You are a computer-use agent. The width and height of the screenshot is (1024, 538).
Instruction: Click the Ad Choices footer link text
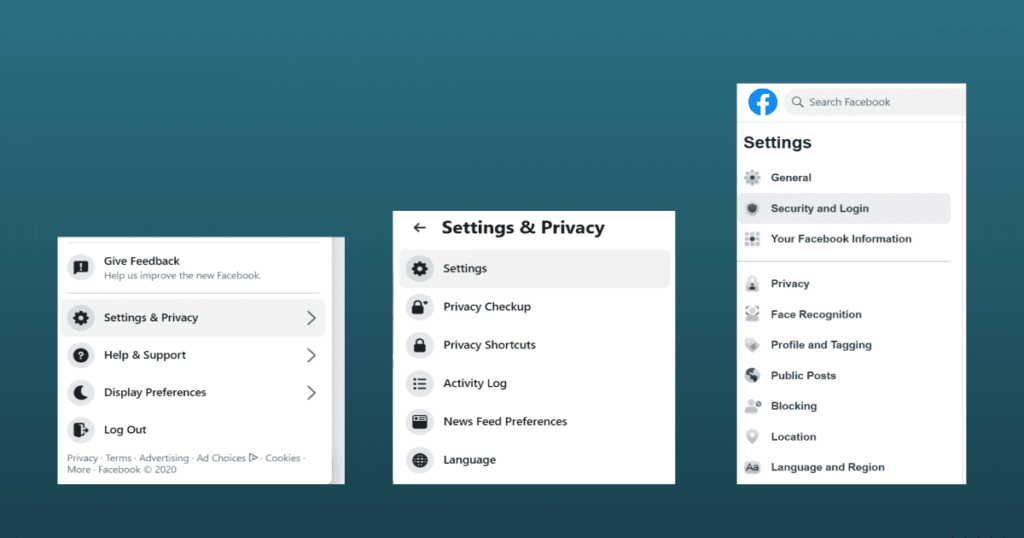pyautogui.click(x=221, y=458)
